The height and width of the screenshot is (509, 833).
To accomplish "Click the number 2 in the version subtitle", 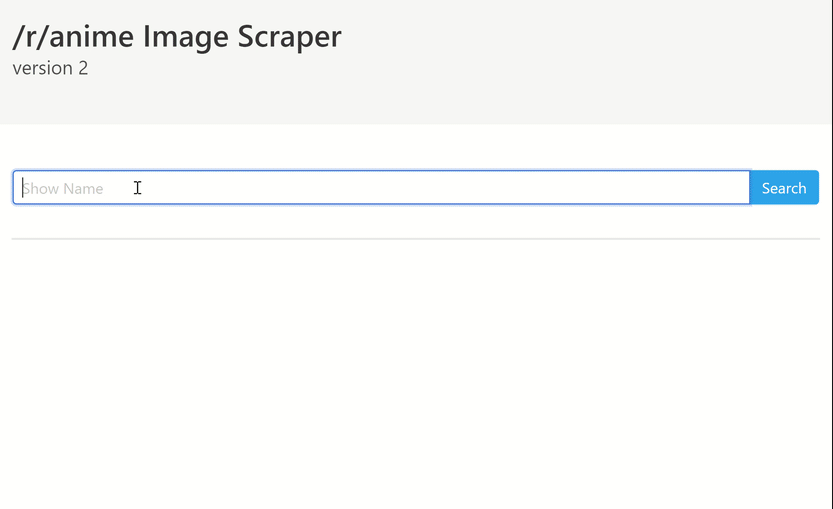I will coord(83,68).
